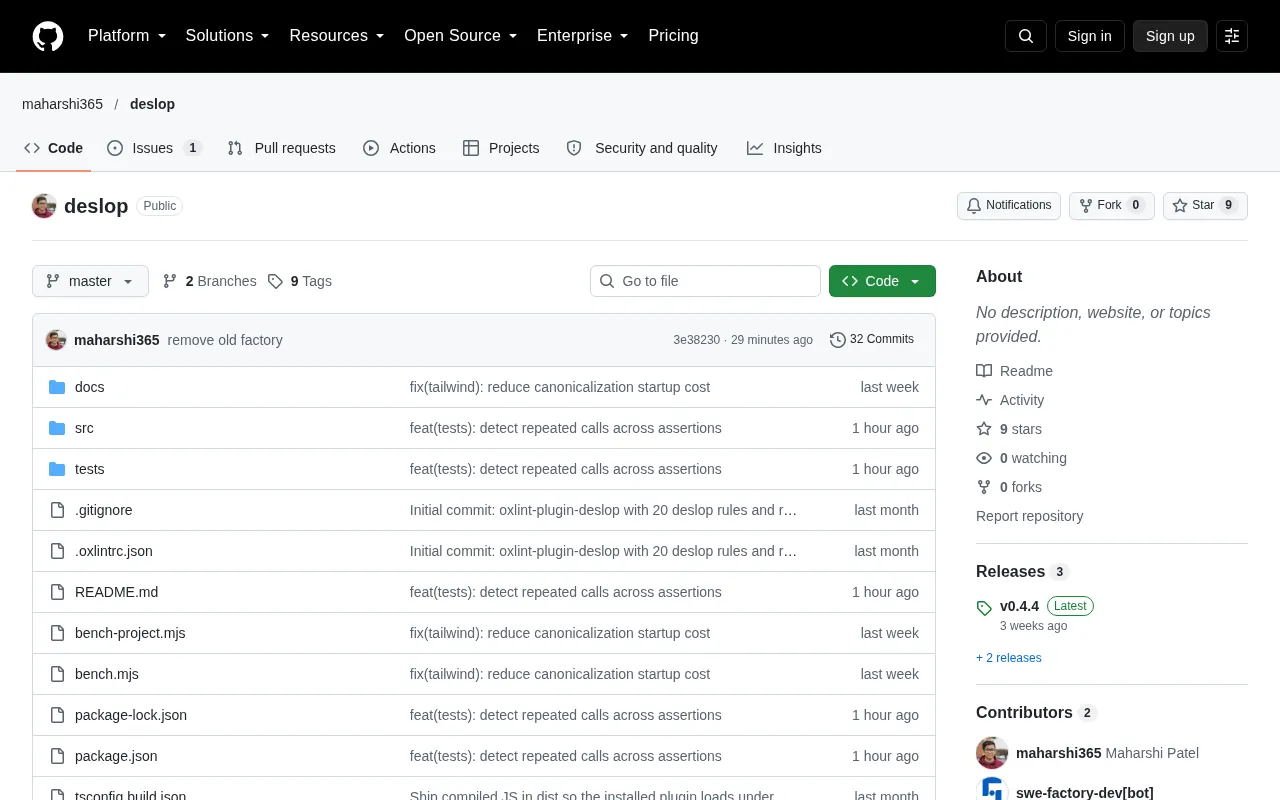
Task: Expand the Platform menu
Action: coord(127,36)
